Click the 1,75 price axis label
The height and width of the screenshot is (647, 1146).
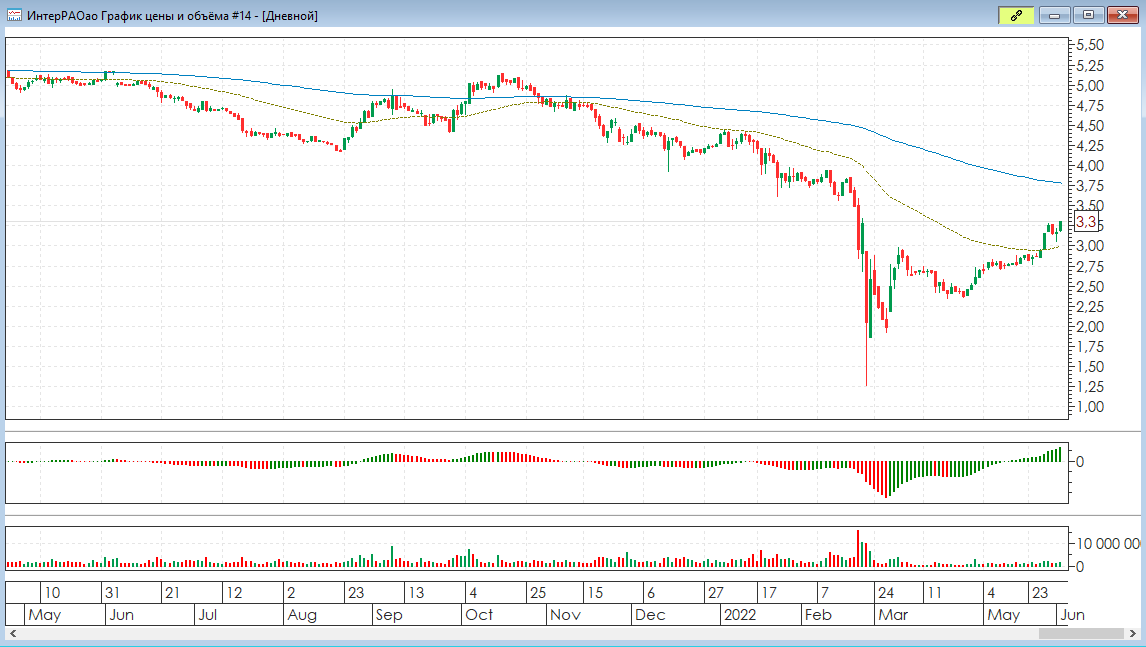1090,347
